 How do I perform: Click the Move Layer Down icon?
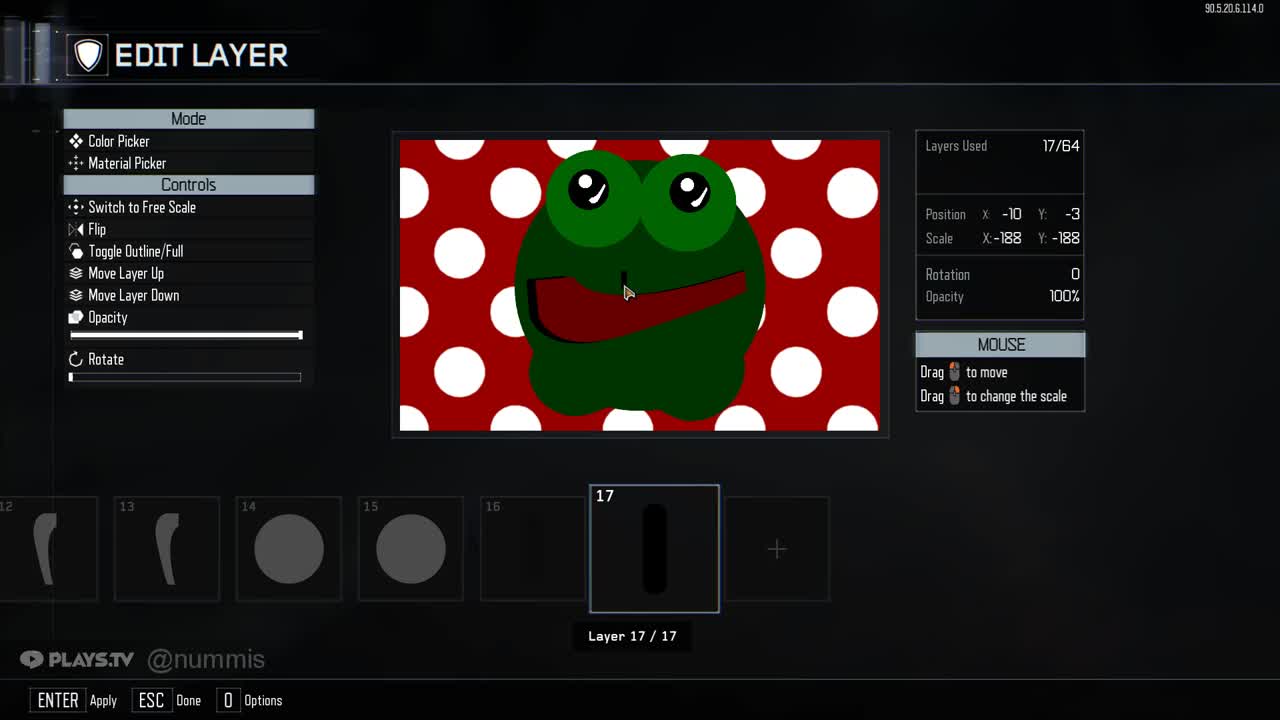(76, 295)
